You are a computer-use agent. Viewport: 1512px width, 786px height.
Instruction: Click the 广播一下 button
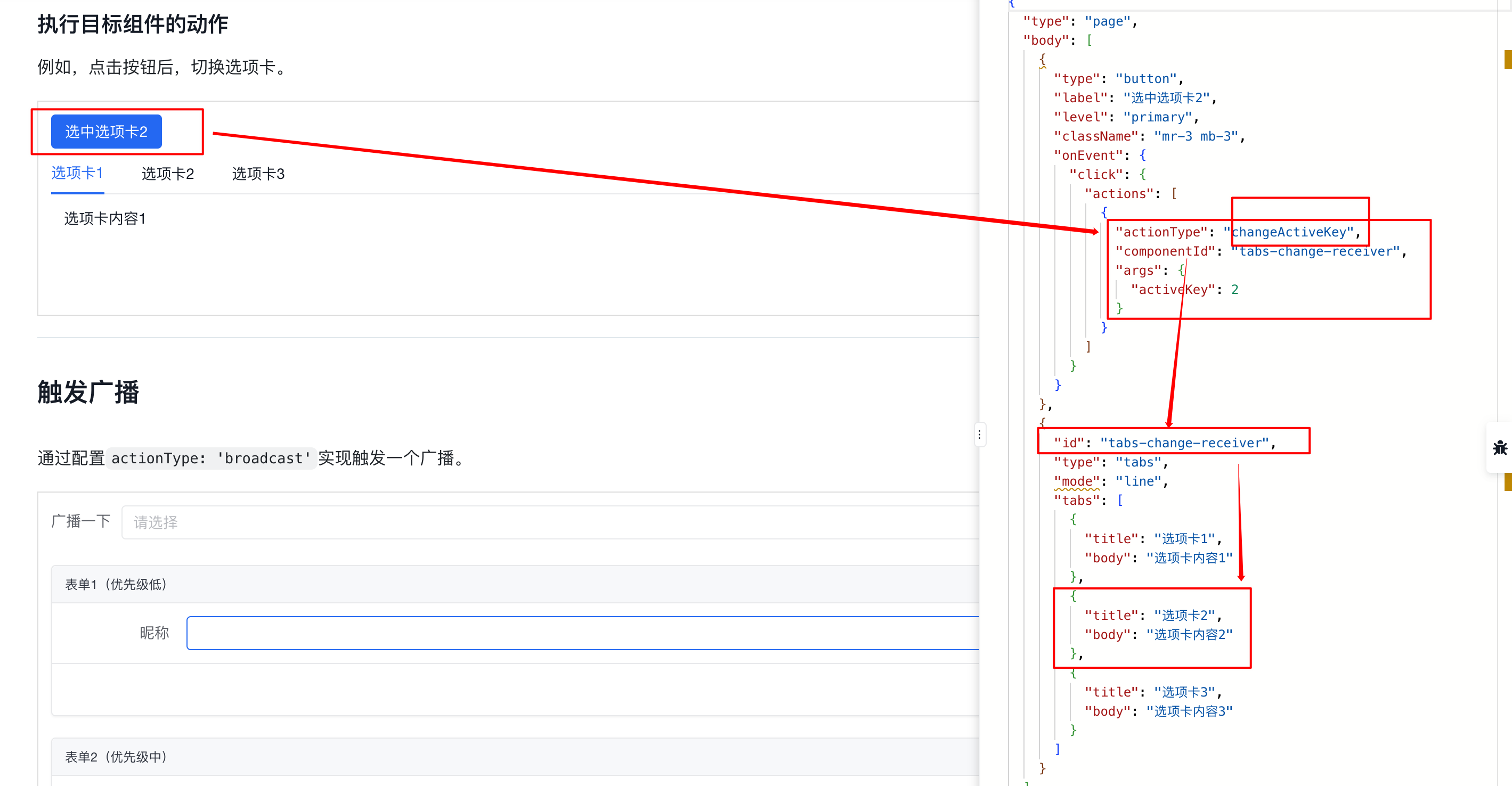[82, 520]
